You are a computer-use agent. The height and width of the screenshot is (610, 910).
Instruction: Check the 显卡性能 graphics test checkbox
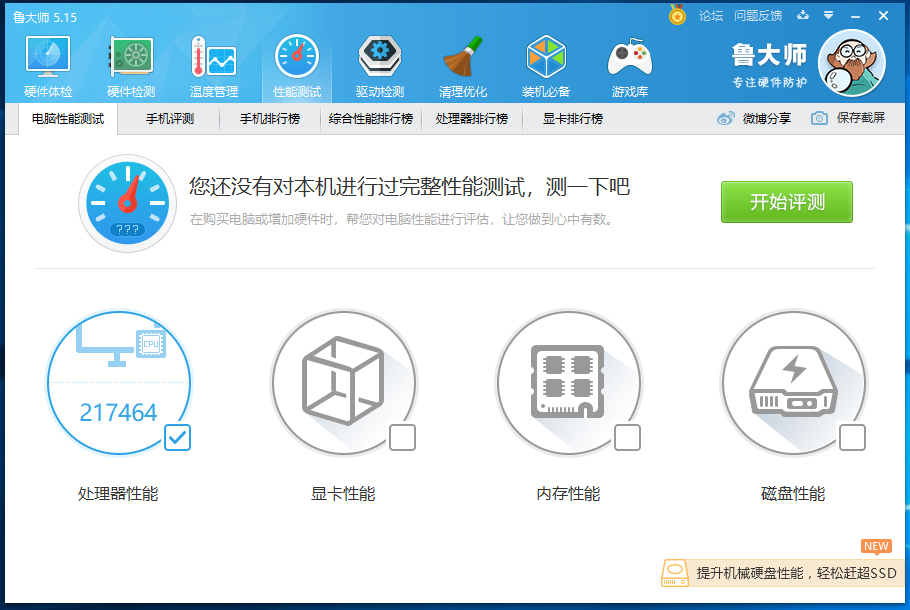pos(404,437)
